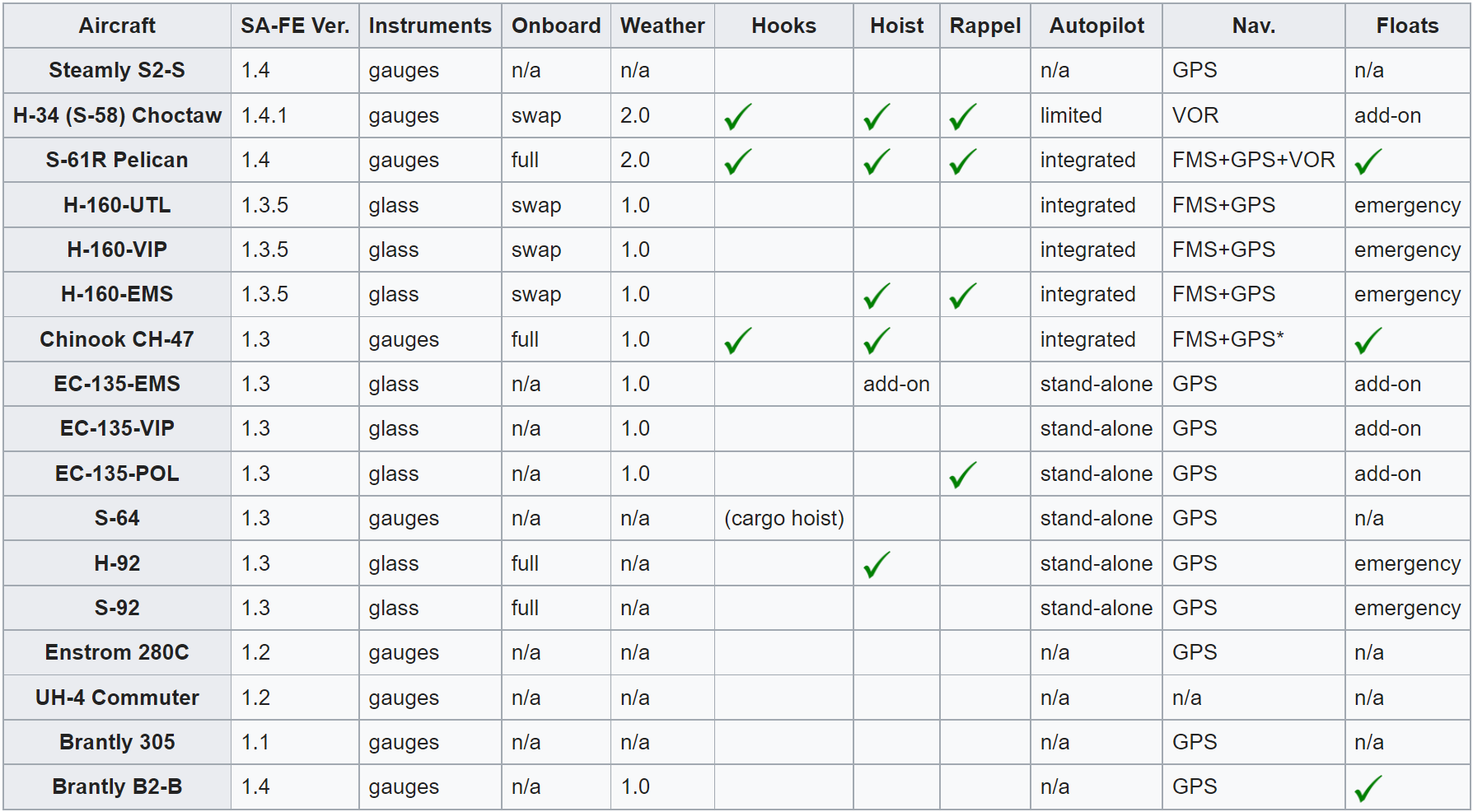Click the Floats column header

click(1407, 26)
